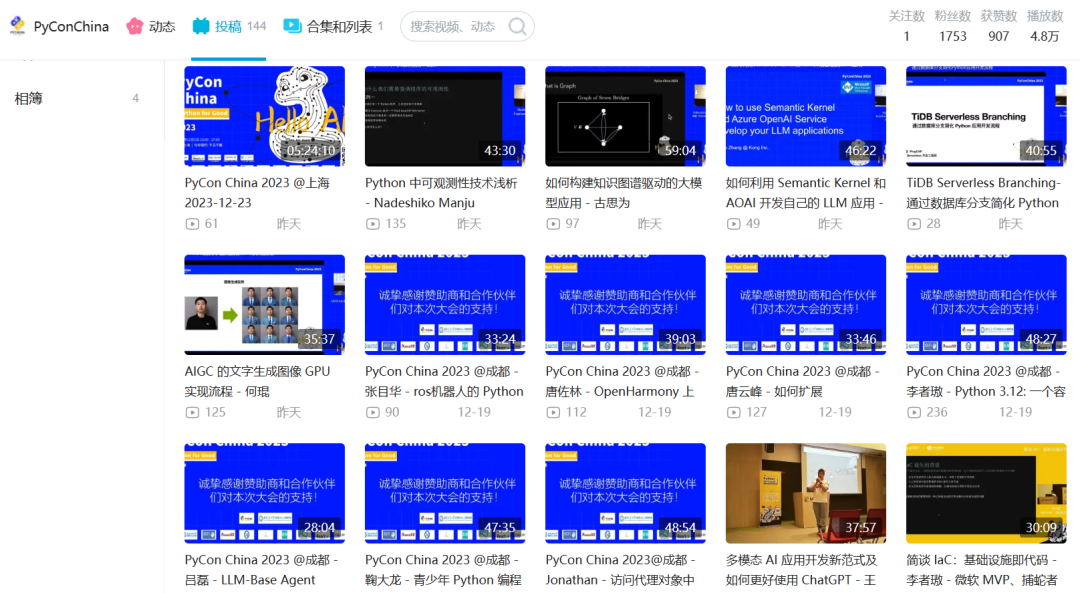Open title 李者璈 - Python 3.12
Screen dimensions: 1080x593
click(986, 381)
